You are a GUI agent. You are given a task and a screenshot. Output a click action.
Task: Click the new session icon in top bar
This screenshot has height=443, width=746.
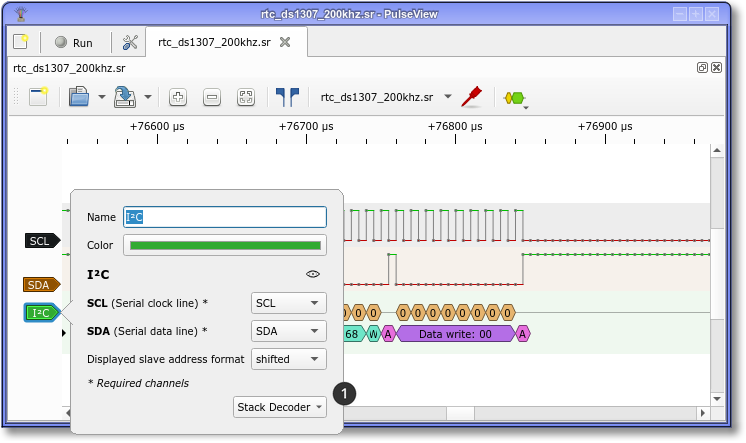point(20,42)
